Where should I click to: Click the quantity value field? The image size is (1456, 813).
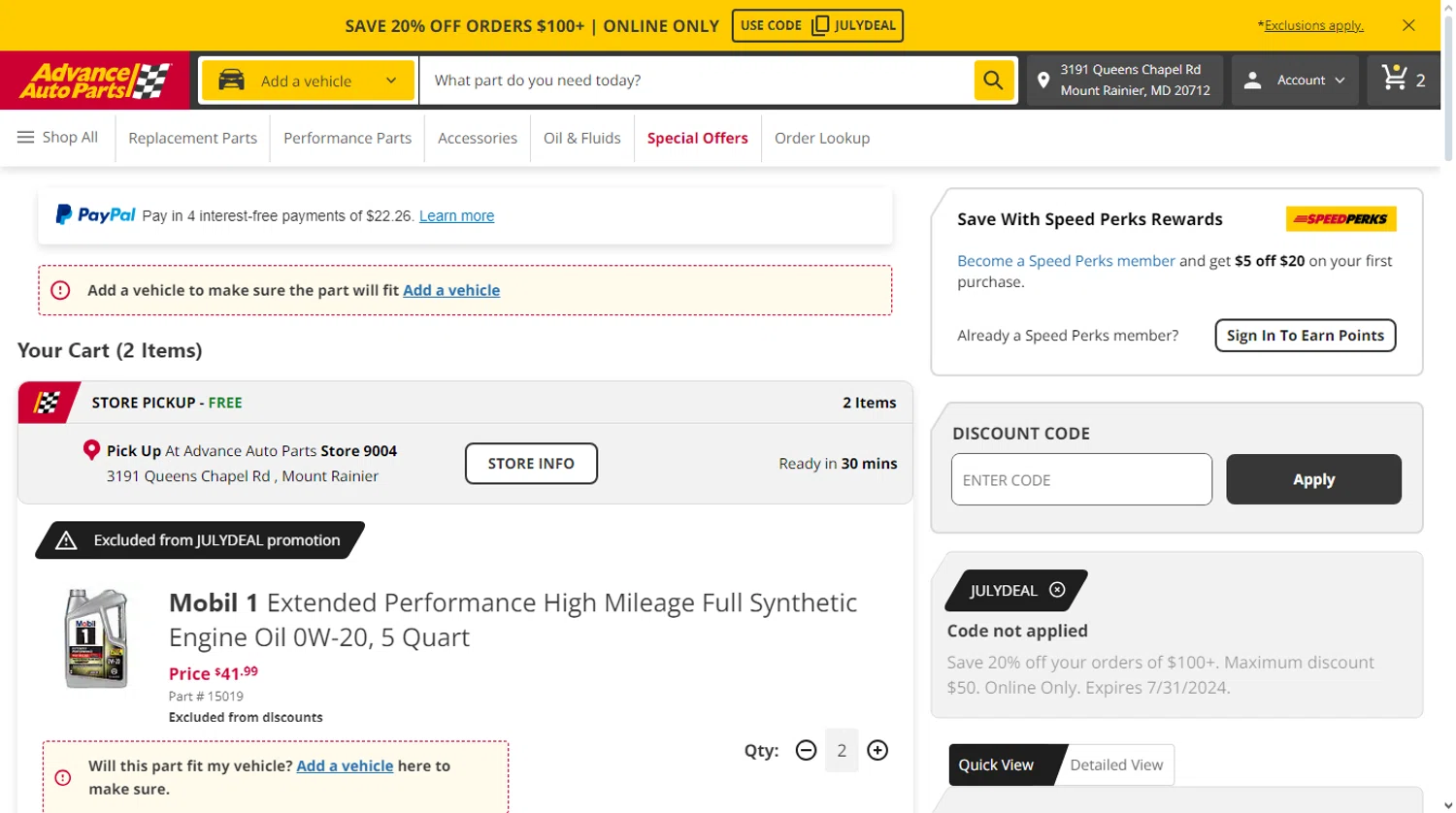tap(842, 751)
